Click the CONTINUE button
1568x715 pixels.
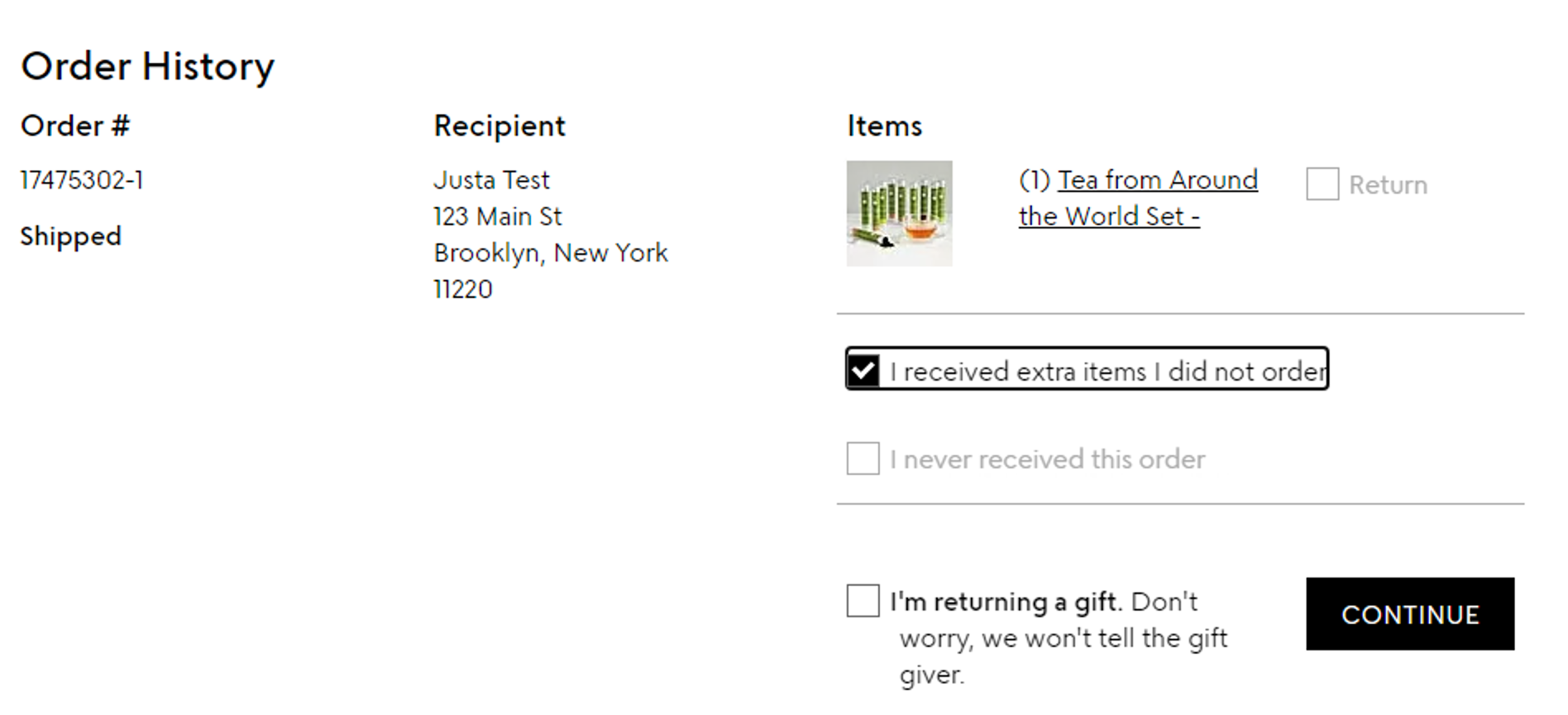pos(1410,614)
